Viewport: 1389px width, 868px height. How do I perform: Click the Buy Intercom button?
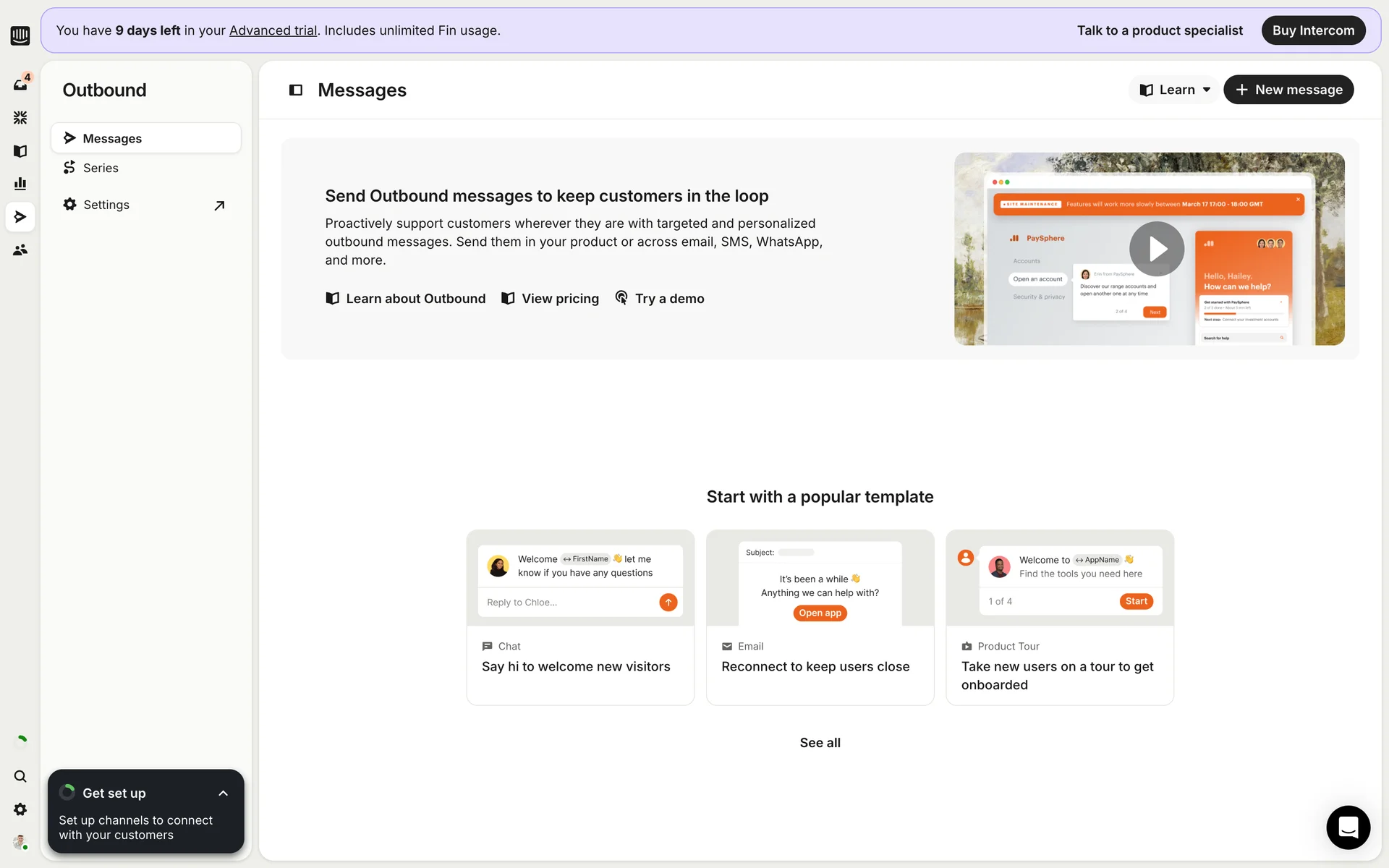pos(1313,30)
